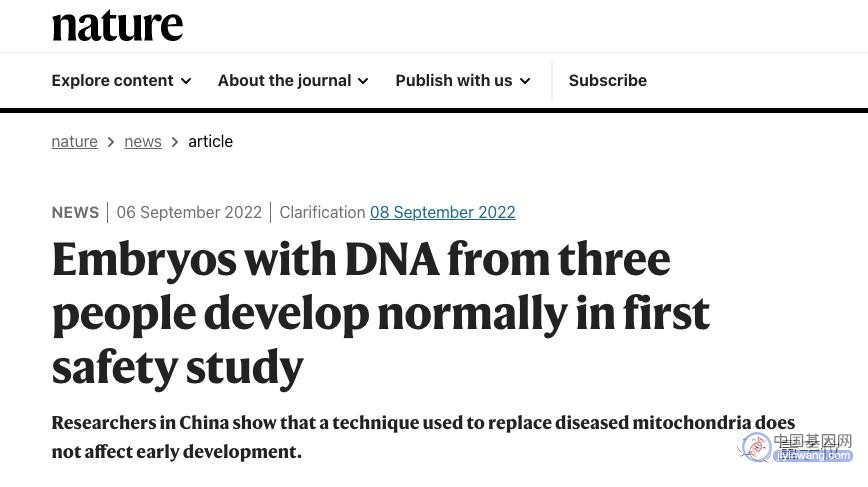Click the circular DNA watermark logo icon
This screenshot has height=487, width=868.
(756, 447)
